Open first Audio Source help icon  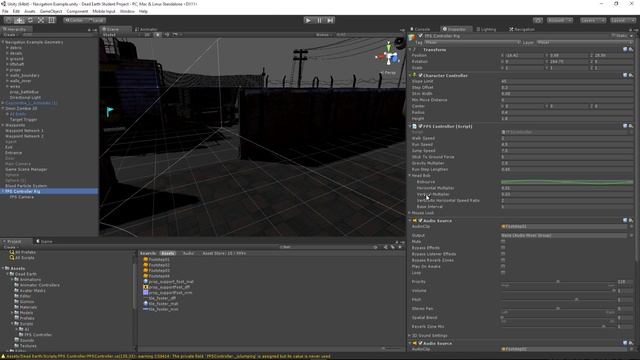[625, 220]
